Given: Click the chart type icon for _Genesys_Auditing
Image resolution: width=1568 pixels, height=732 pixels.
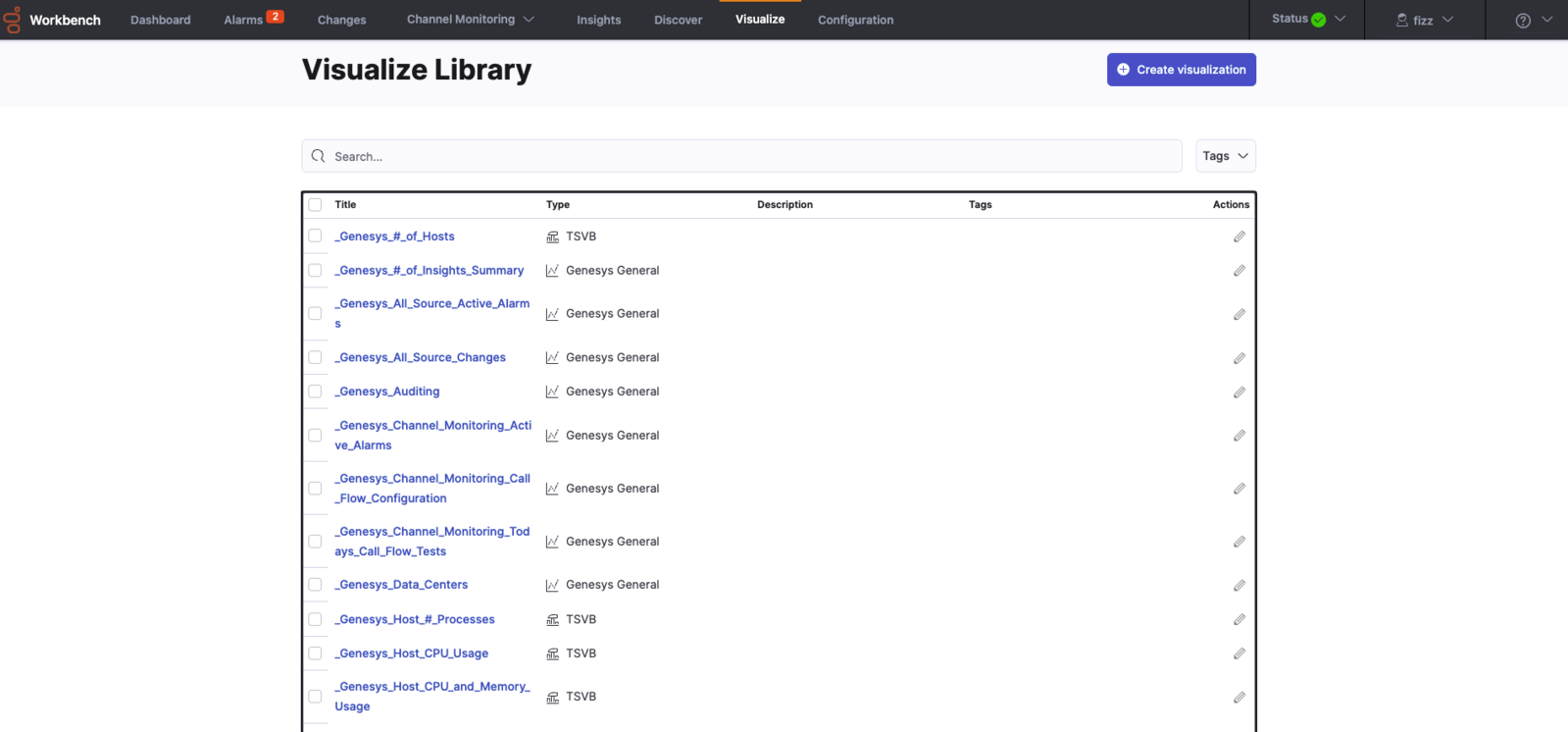Looking at the screenshot, I should pyautogui.click(x=552, y=392).
